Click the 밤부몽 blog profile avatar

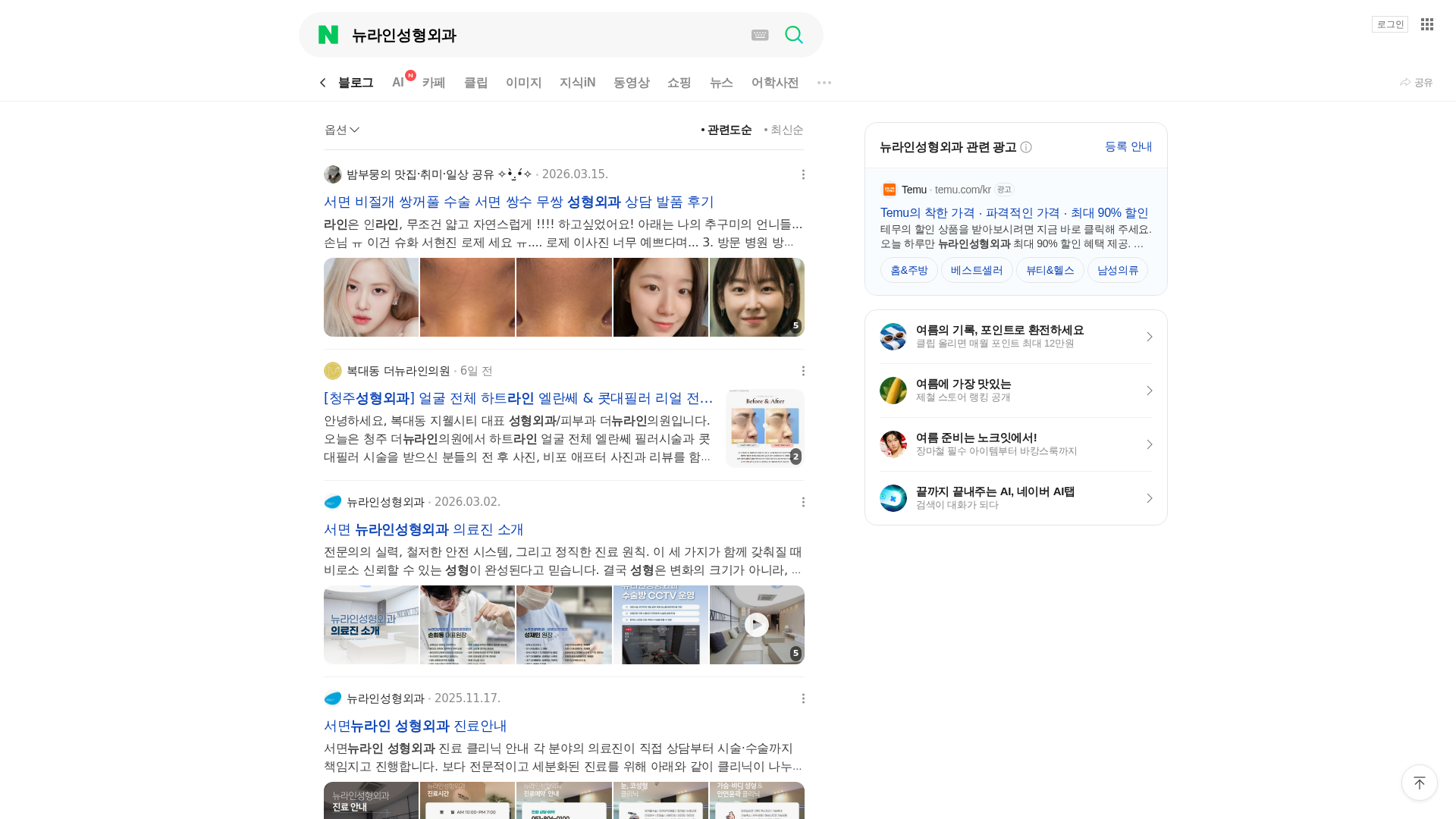(x=333, y=174)
